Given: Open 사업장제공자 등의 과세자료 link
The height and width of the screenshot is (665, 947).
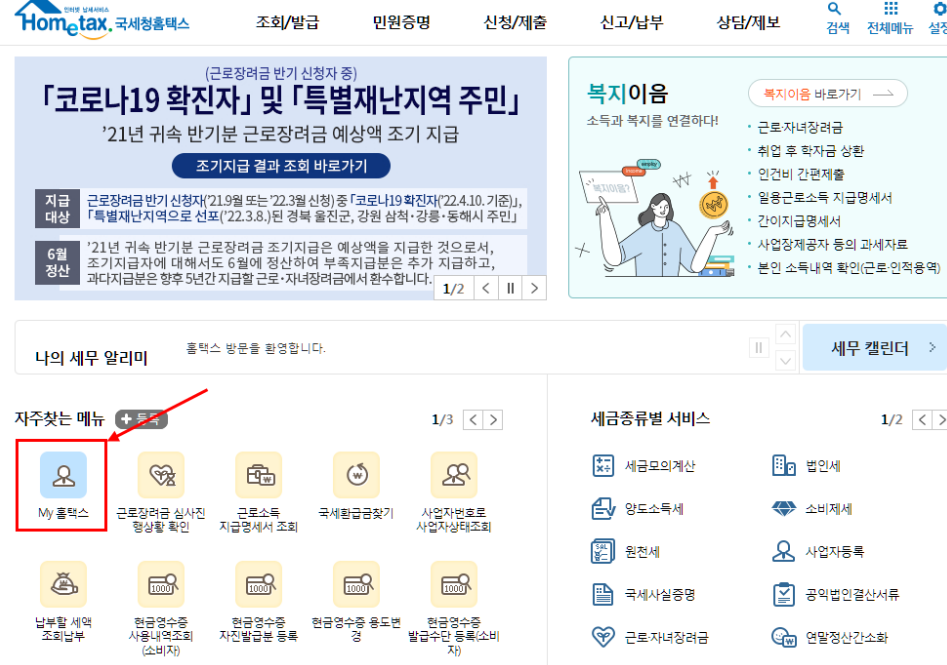Looking at the screenshot, I should (x=832, y=244).
